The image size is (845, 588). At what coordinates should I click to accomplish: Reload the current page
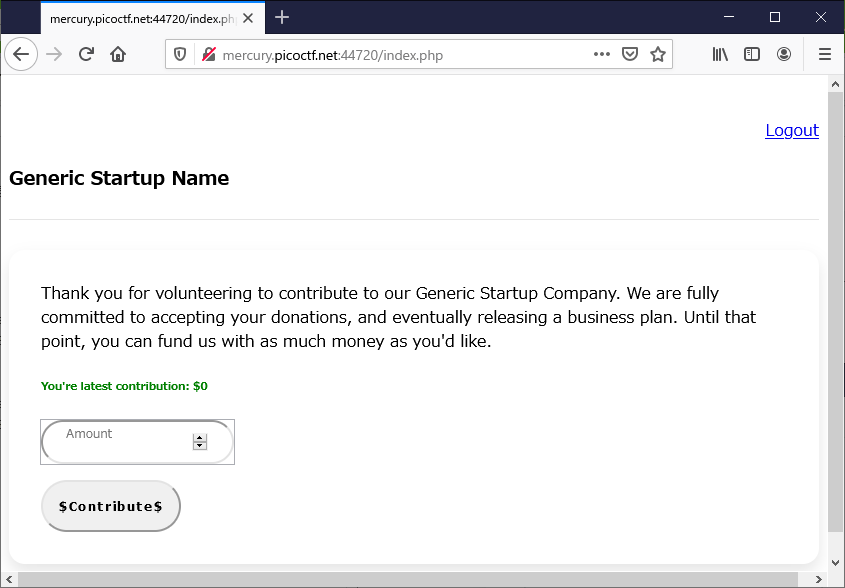[86, 55]
